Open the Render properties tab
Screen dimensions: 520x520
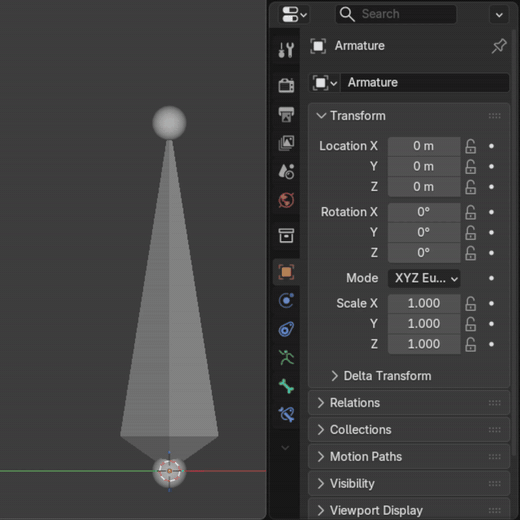tap(286, 85)
